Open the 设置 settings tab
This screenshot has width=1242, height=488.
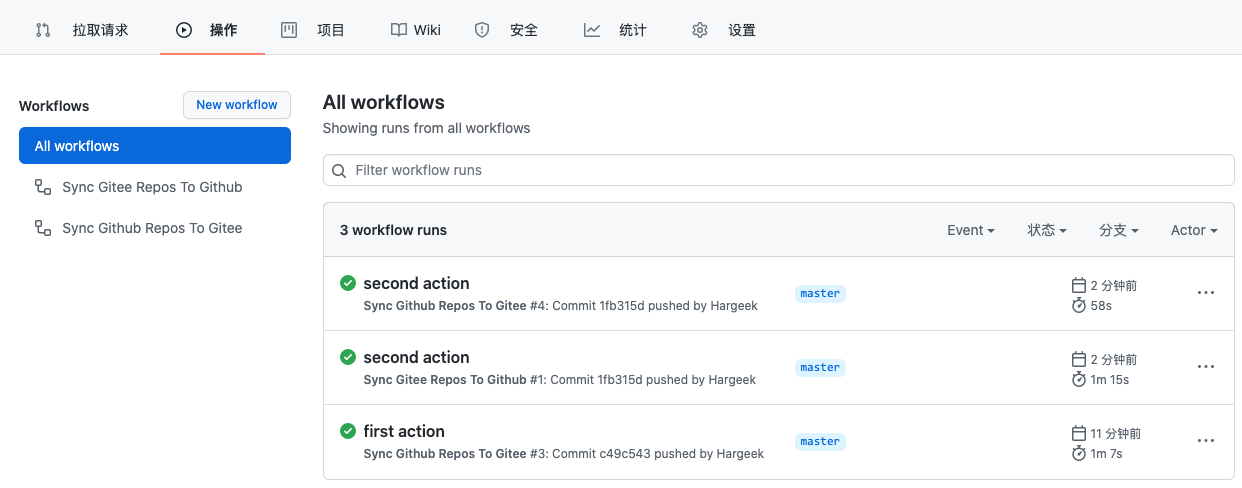click(724, 30)
